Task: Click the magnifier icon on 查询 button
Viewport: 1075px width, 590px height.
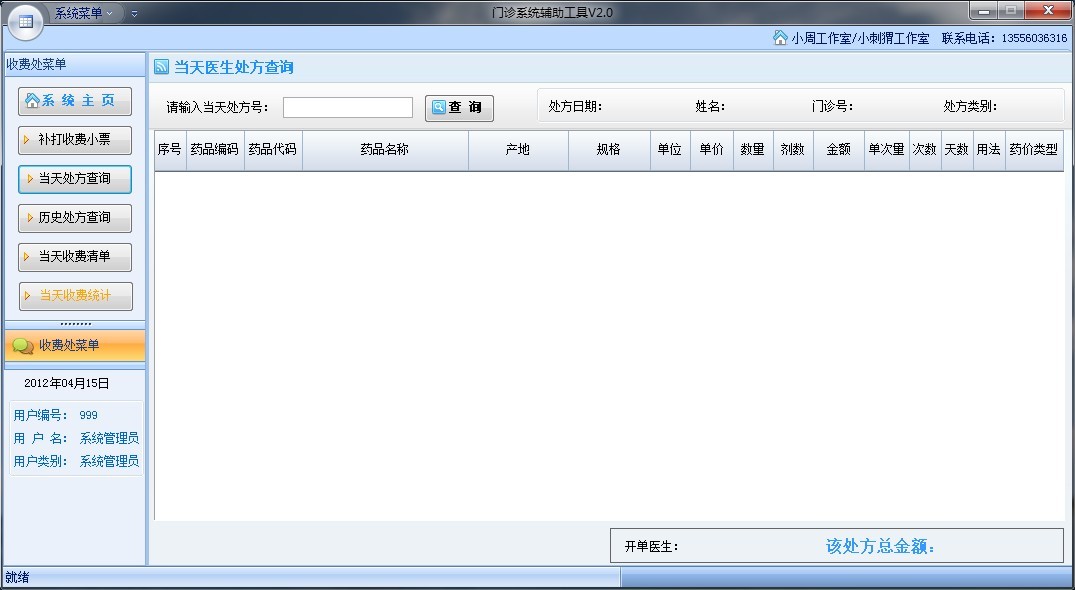Action: pos(439,108)
